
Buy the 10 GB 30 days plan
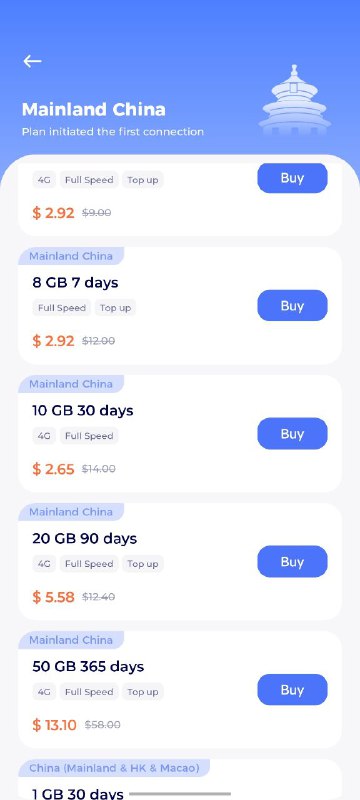point(292,434)
